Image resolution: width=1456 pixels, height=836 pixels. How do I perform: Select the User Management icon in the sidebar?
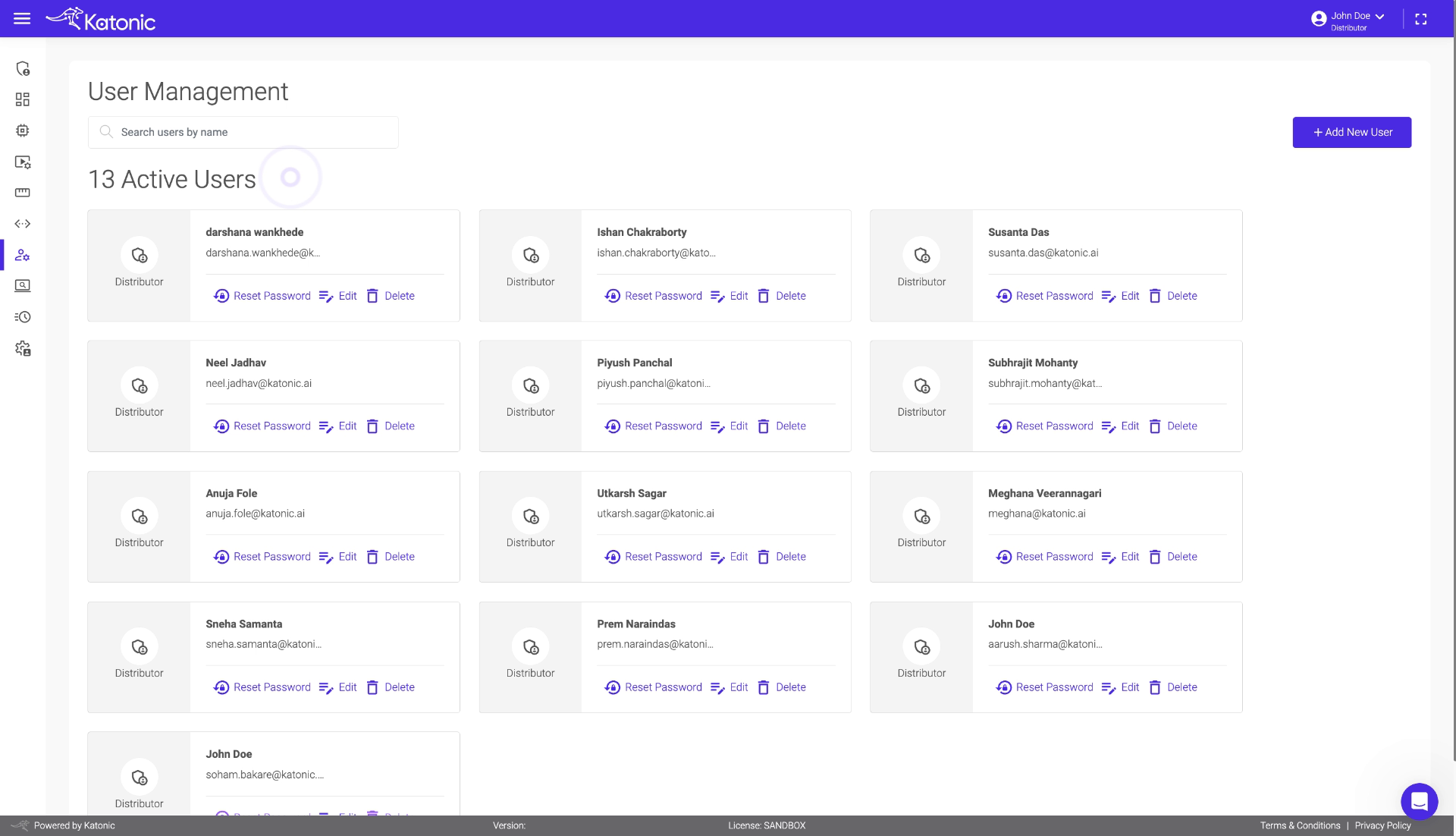click(23, 255)
